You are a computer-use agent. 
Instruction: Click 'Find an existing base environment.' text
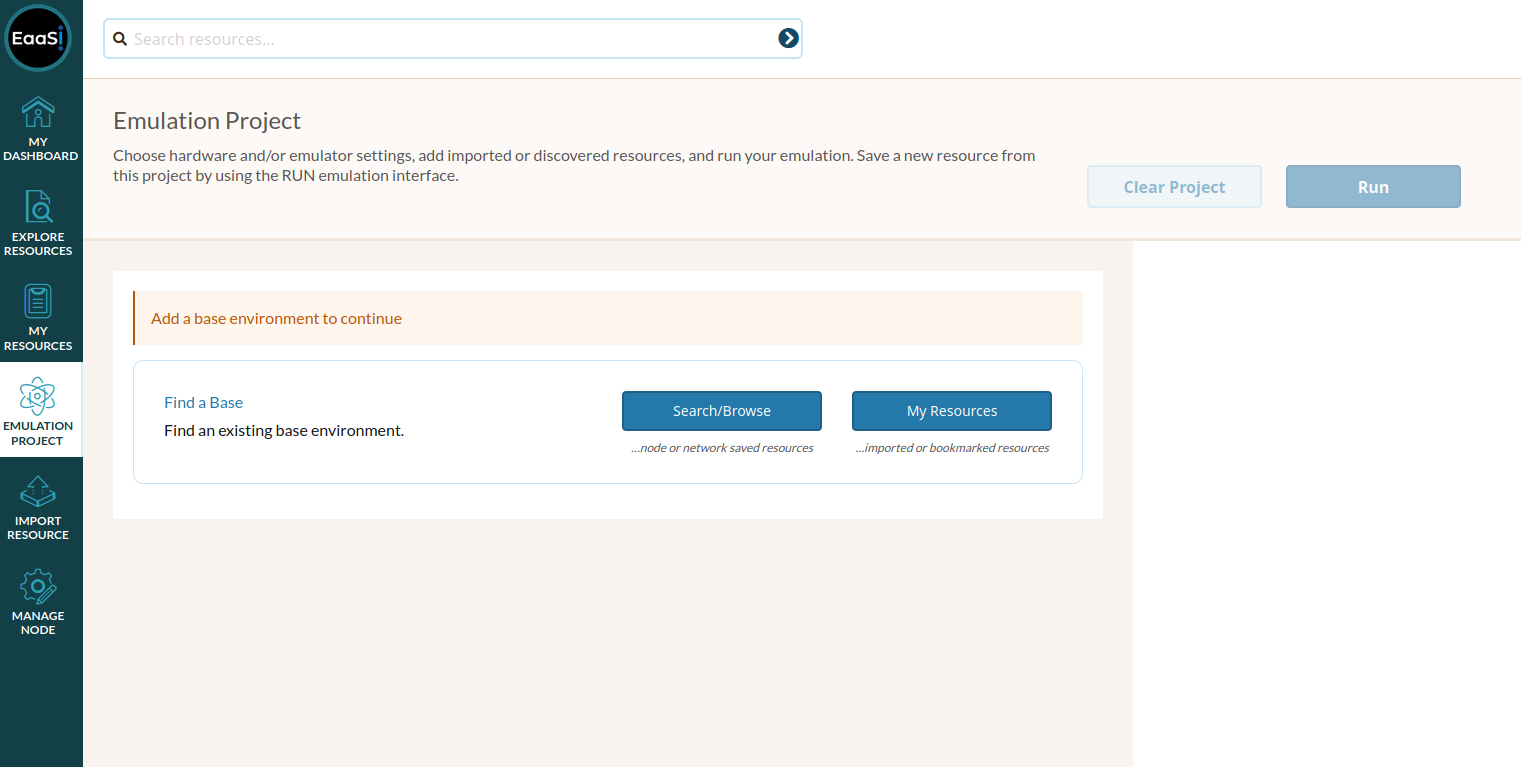click(x=284, y=431)
